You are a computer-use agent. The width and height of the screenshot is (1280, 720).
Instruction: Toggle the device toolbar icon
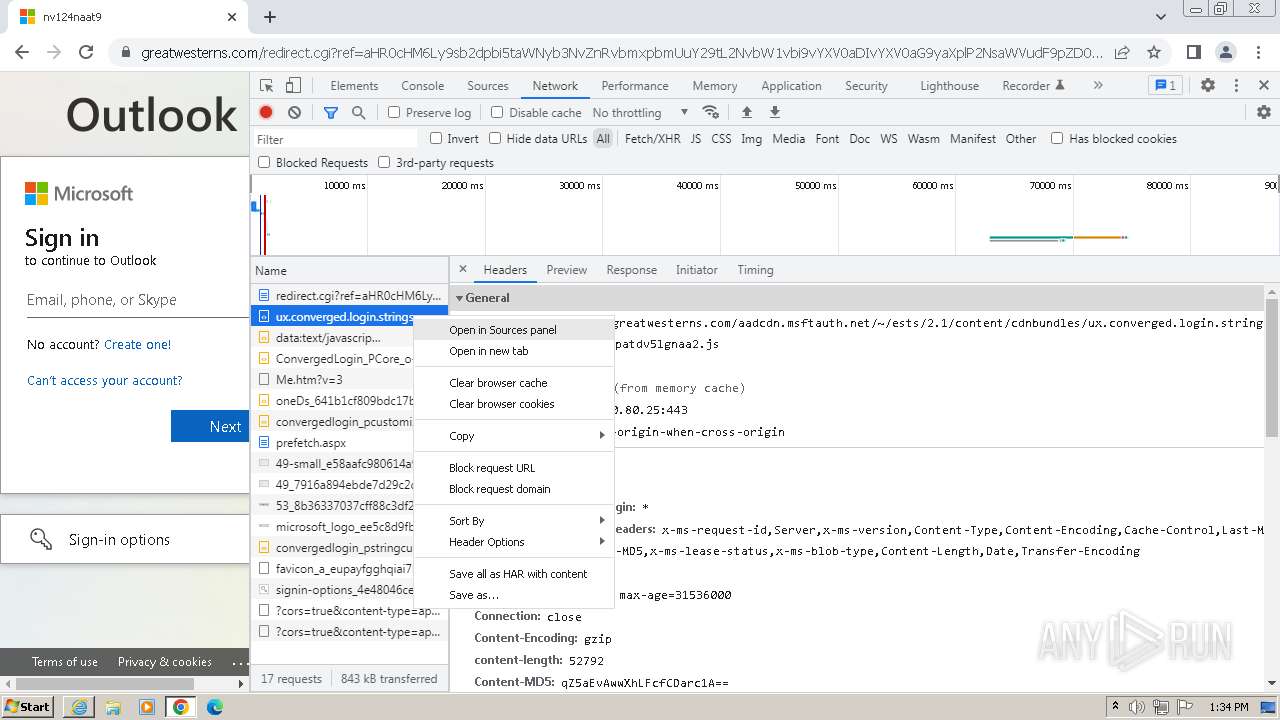(x=293, y=86)
